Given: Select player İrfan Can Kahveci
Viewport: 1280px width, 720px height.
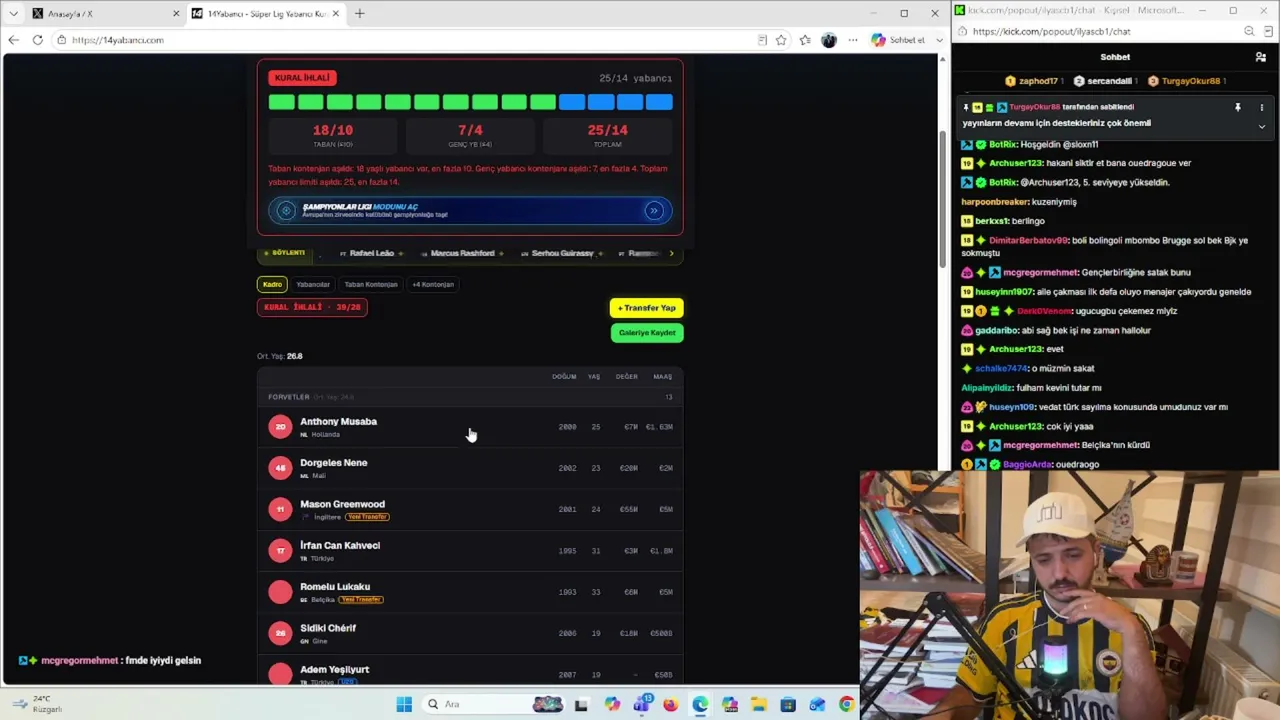Looking at the screenshot, I should pos(470,550).
